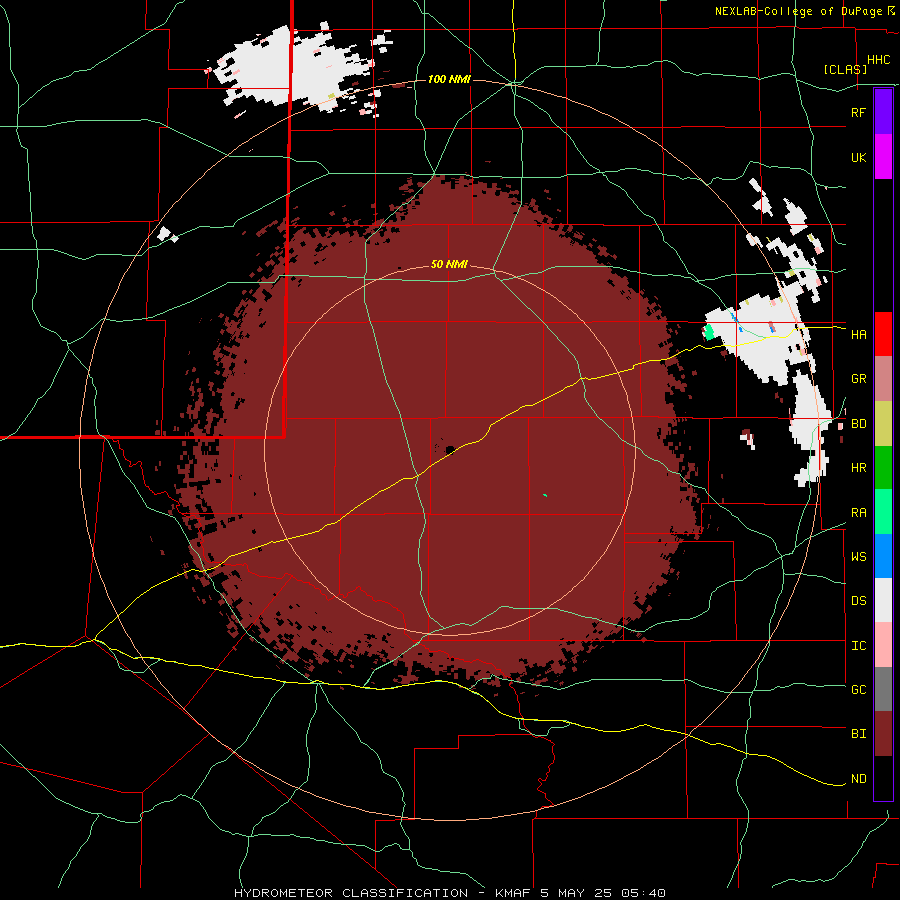Click the BI dark-red legend swatch
900x900 pixels.
[883, 734]
